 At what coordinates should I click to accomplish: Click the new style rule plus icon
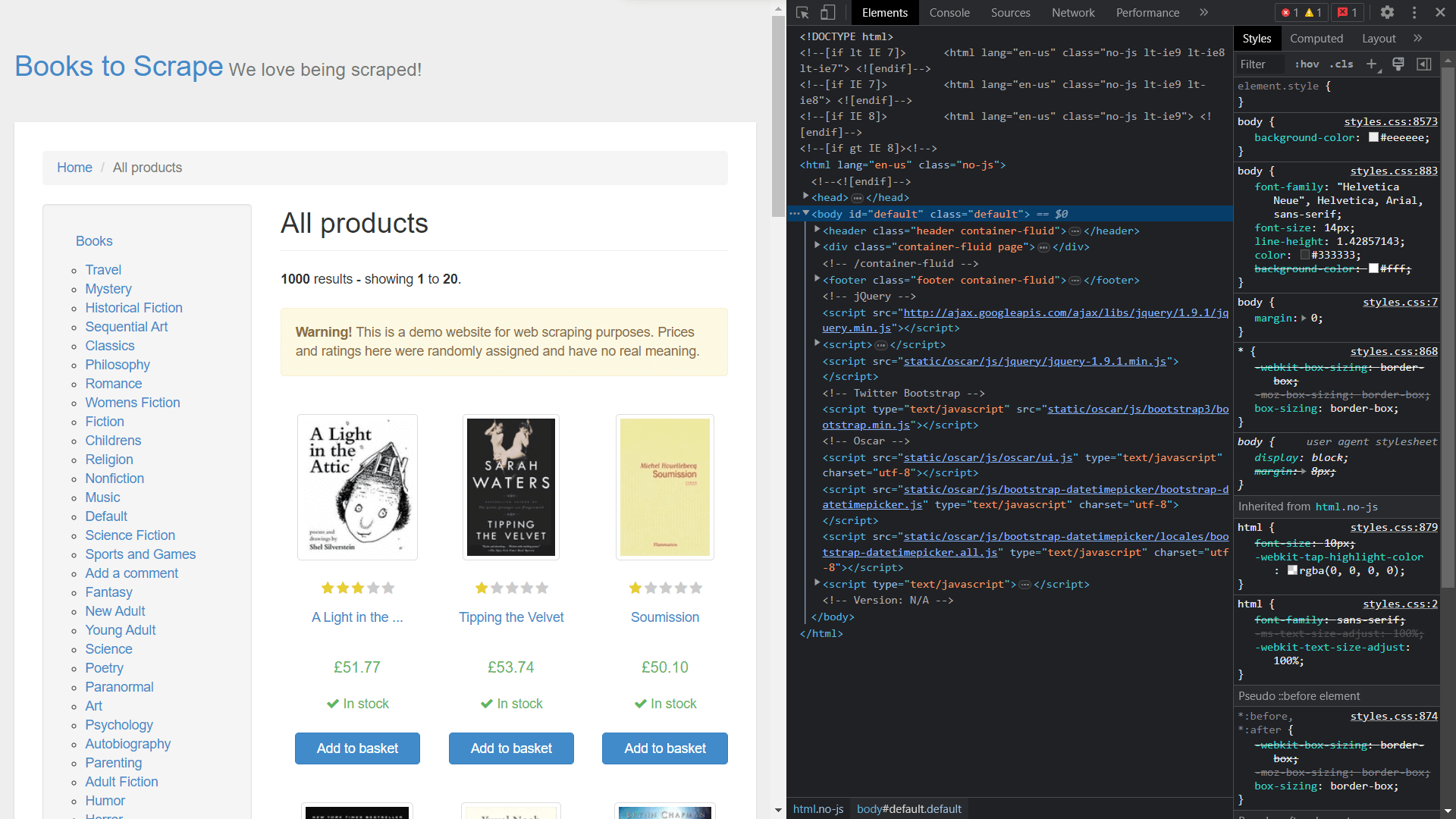[1371, 64]
